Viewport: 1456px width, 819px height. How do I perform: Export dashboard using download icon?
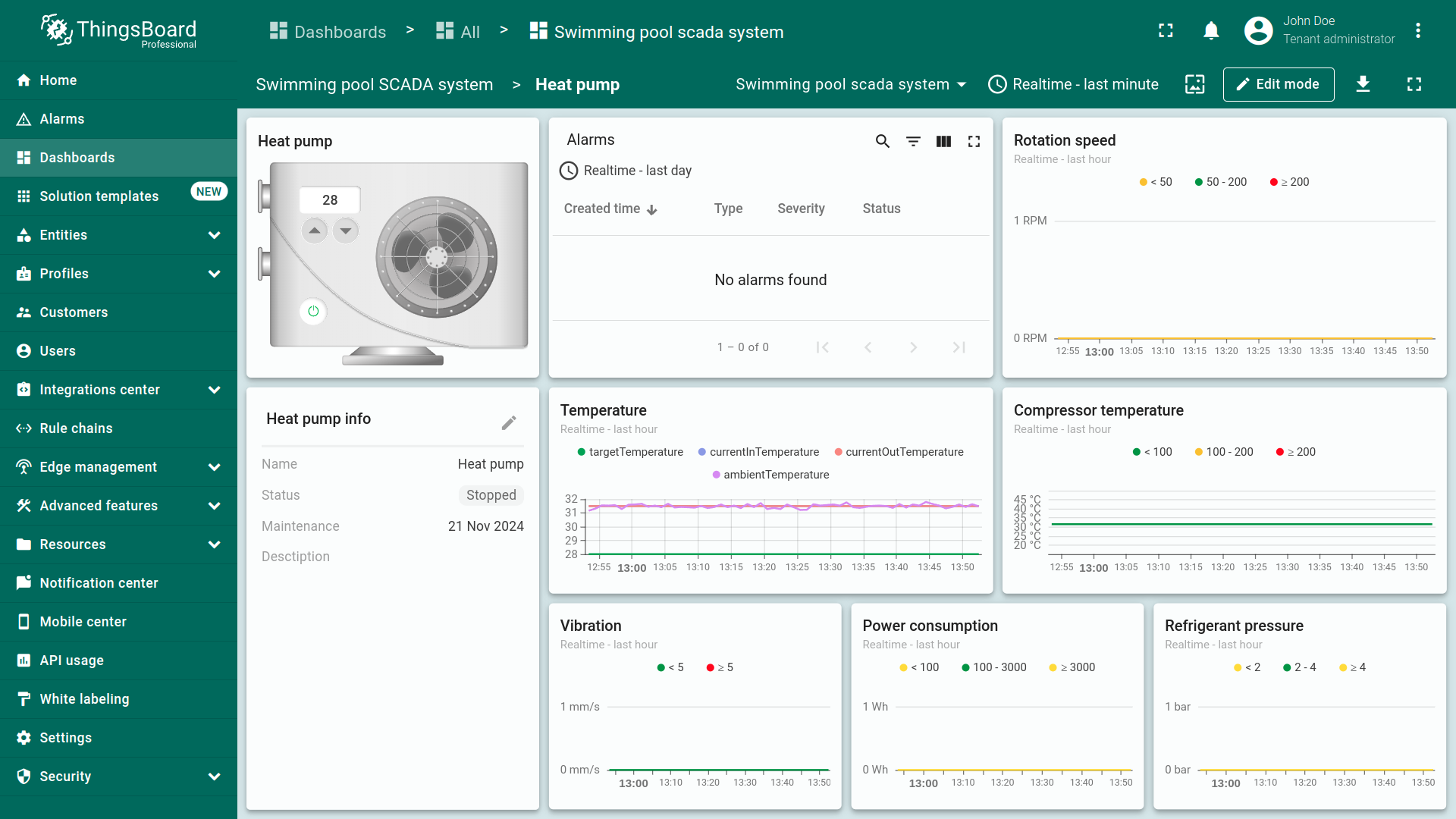coord(1363,84)
